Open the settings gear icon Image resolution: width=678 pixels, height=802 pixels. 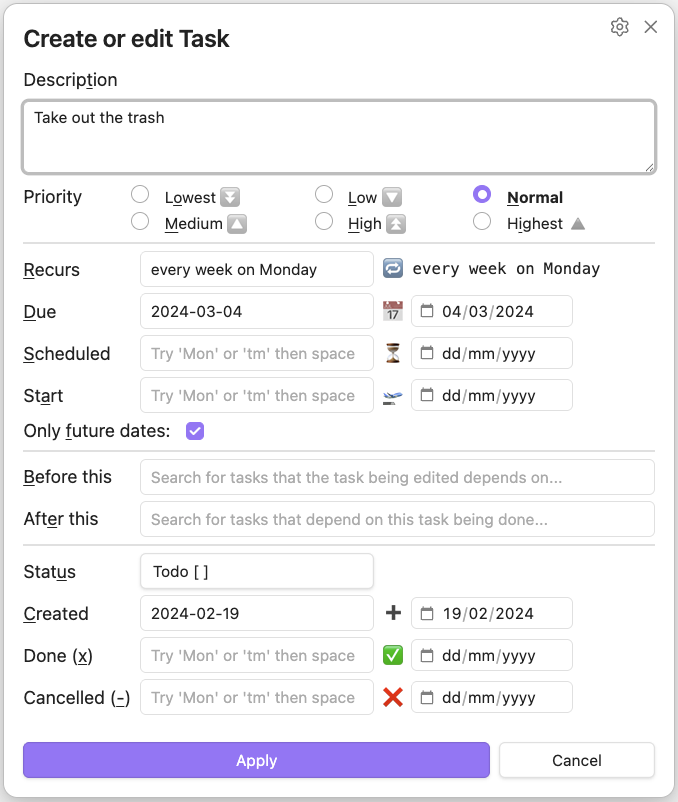[619, 27]
